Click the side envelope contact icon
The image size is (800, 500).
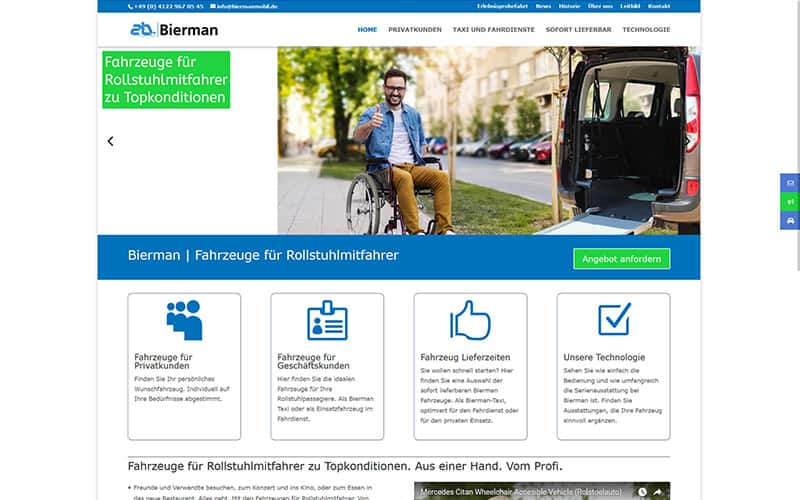(x=790, y=183)
